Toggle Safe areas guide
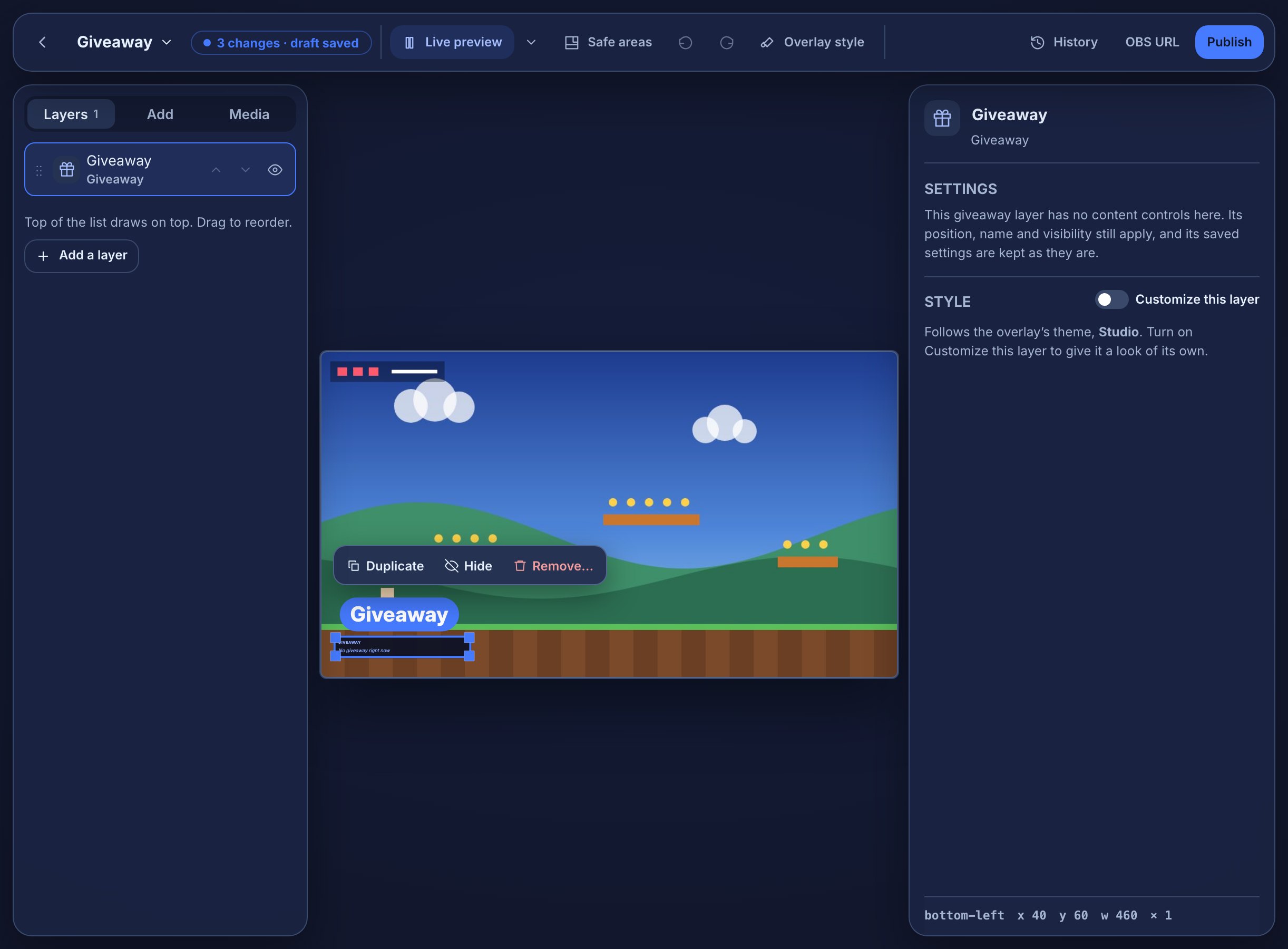 click(608, 43)
